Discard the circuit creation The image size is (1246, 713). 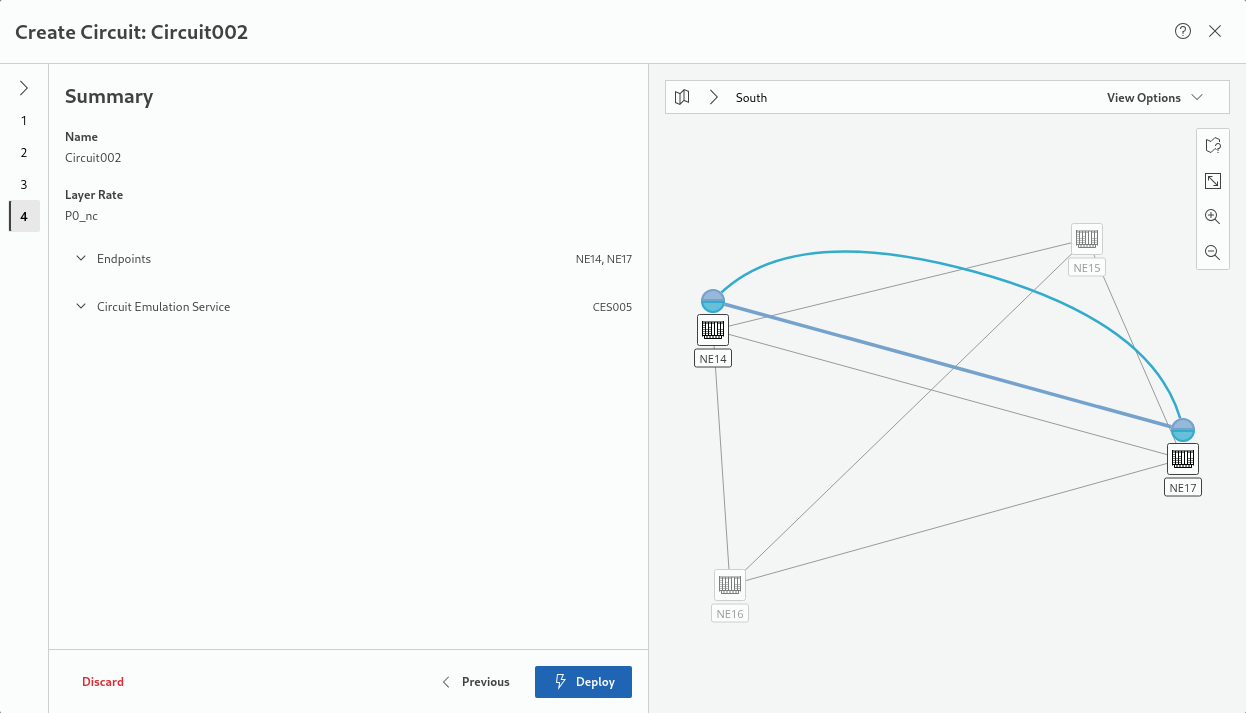coord(103,682)
